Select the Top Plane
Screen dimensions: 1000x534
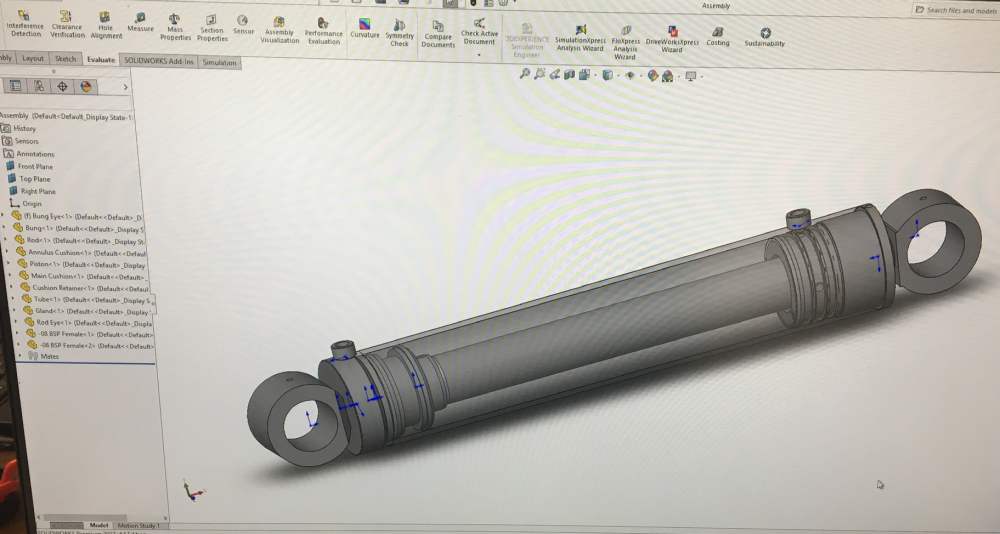(x=29, y=179)
